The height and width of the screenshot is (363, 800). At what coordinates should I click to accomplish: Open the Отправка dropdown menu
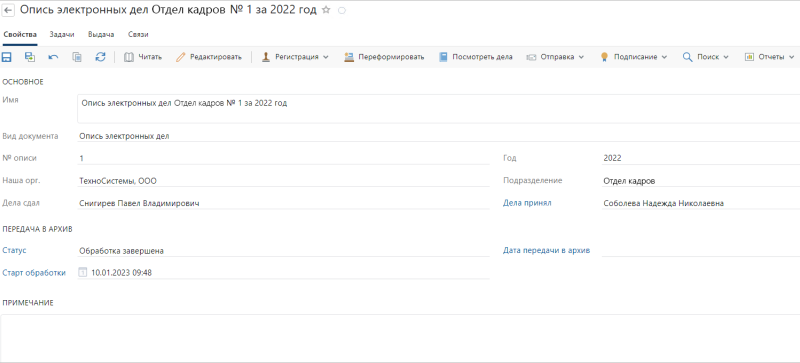[555, 57]
